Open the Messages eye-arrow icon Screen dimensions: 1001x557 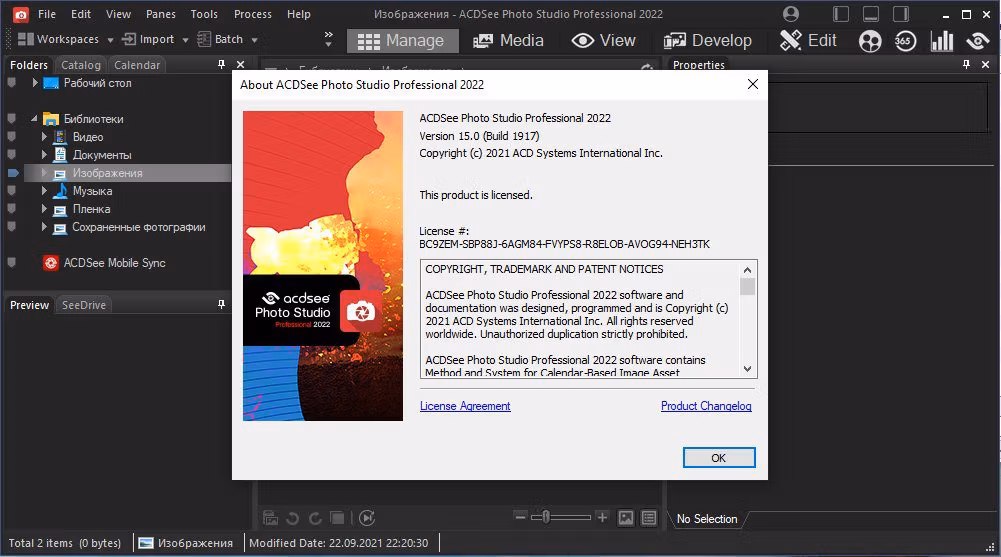(977, 41)
